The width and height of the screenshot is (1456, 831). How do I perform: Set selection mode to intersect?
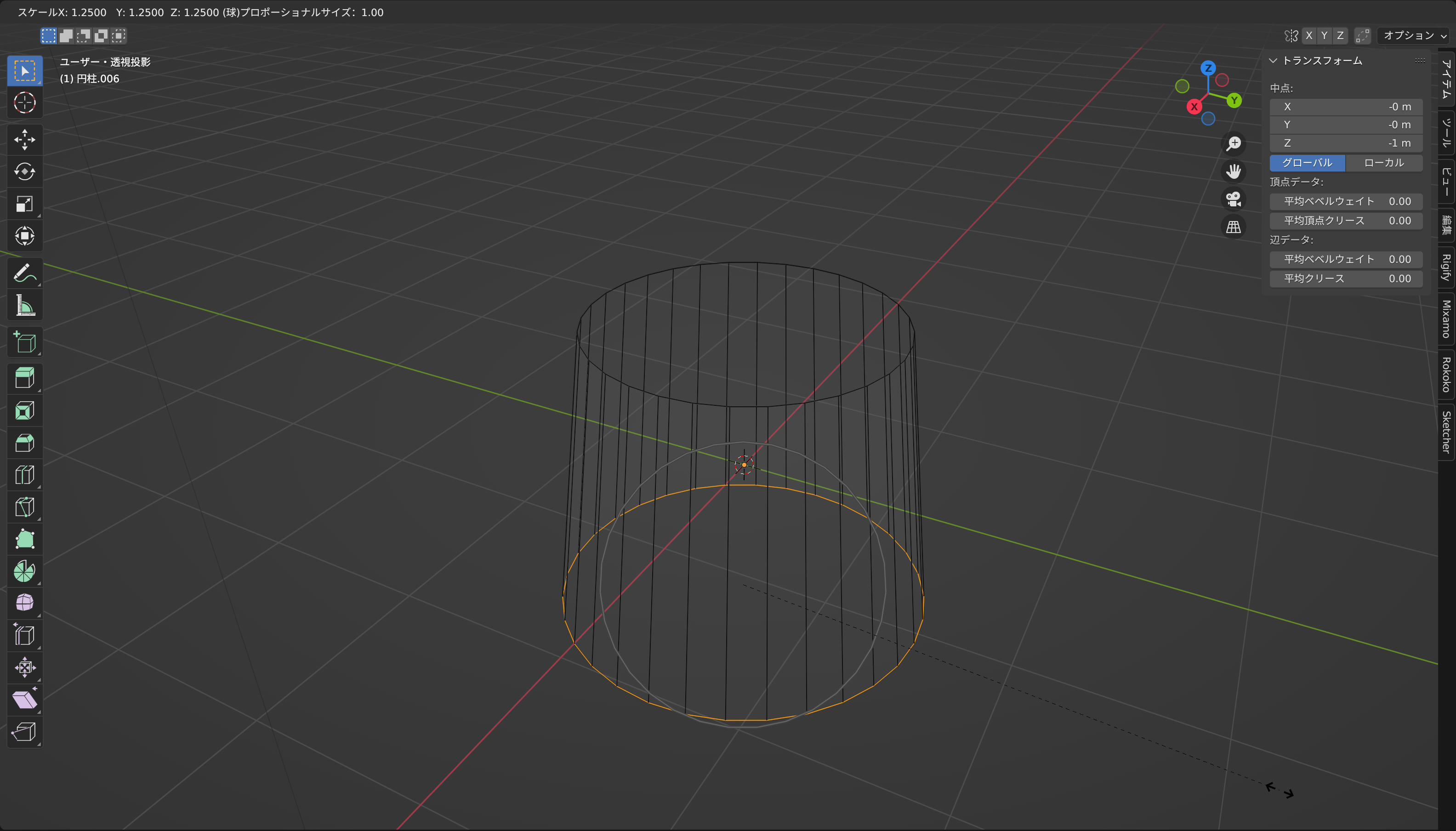tap(119, 36)
